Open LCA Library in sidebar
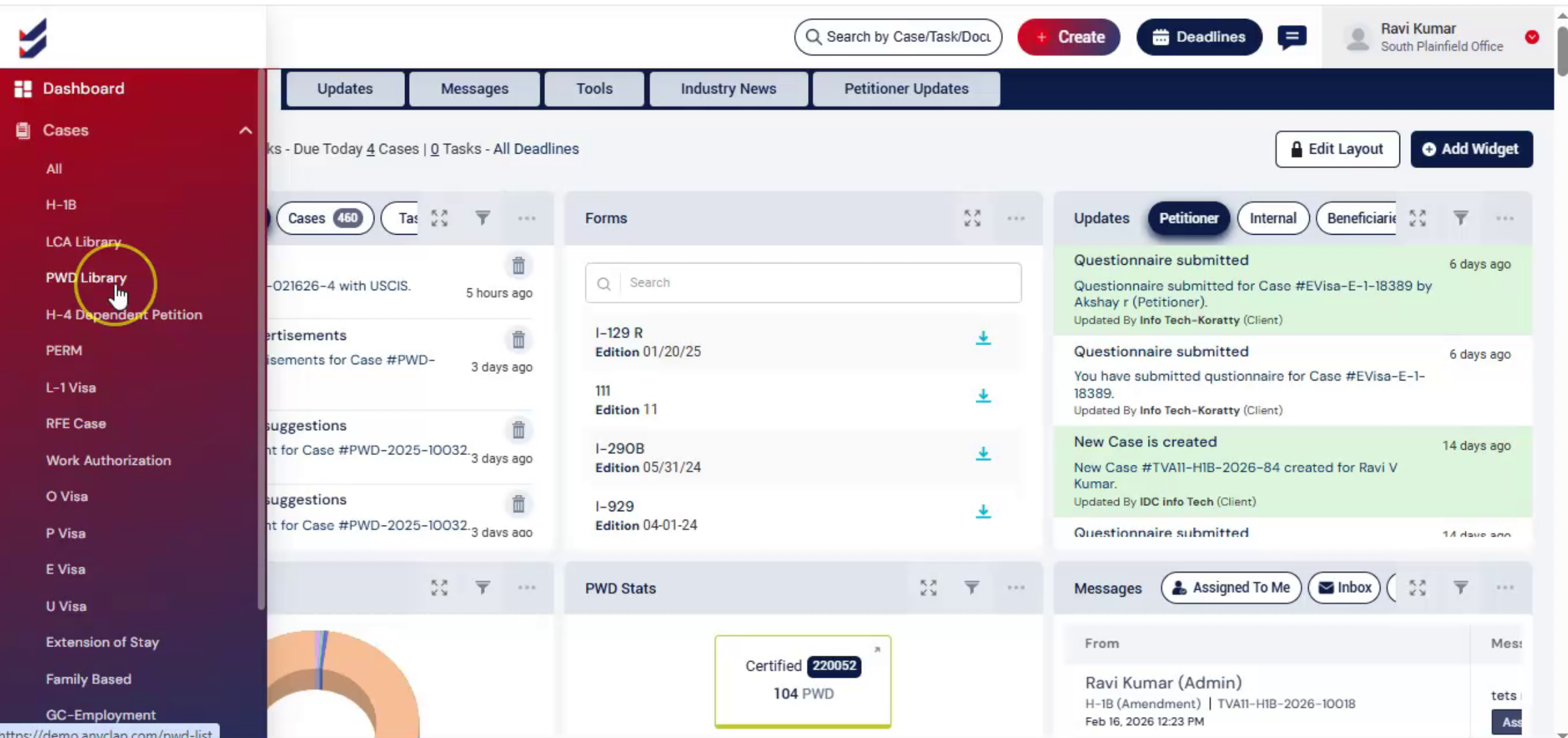The width and height of the screenshot is (1568, 738). [84, 242]
